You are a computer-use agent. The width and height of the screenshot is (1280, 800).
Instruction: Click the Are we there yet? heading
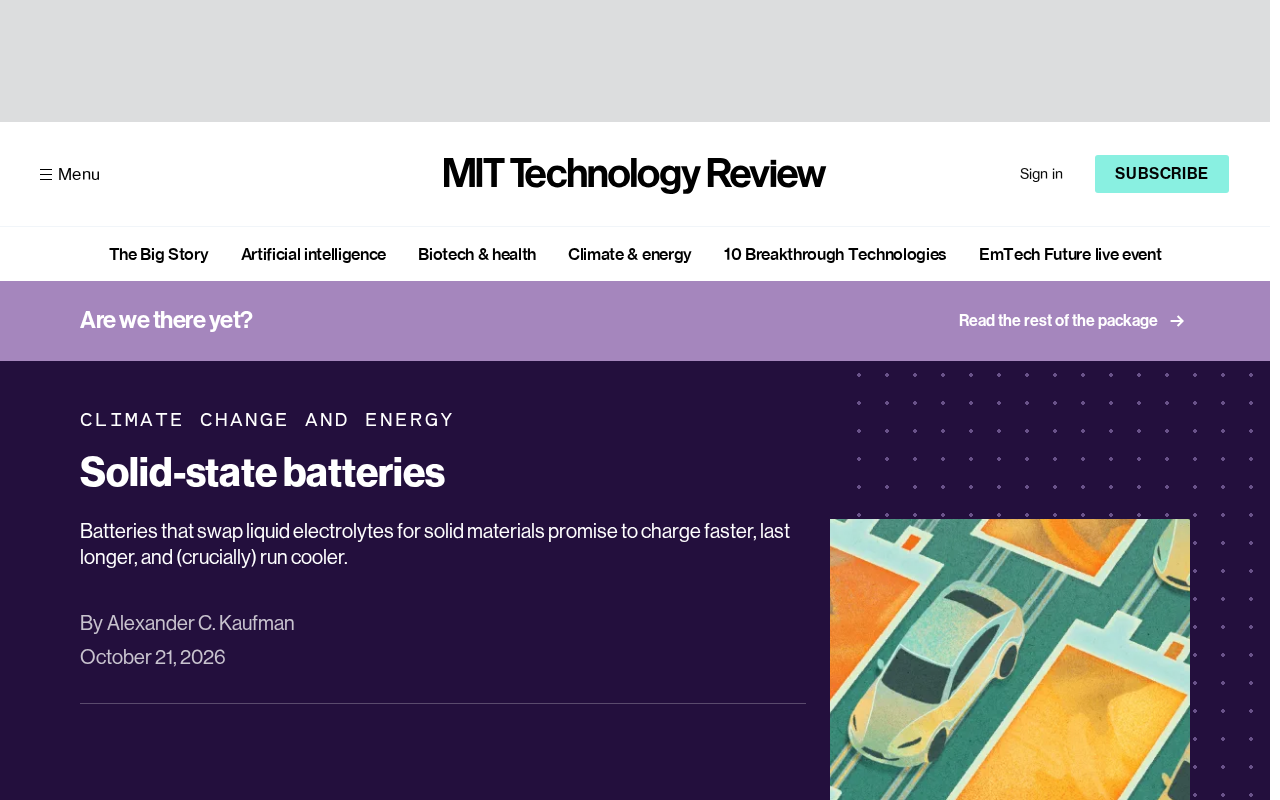pyautogui.click(x=166, y=320)
